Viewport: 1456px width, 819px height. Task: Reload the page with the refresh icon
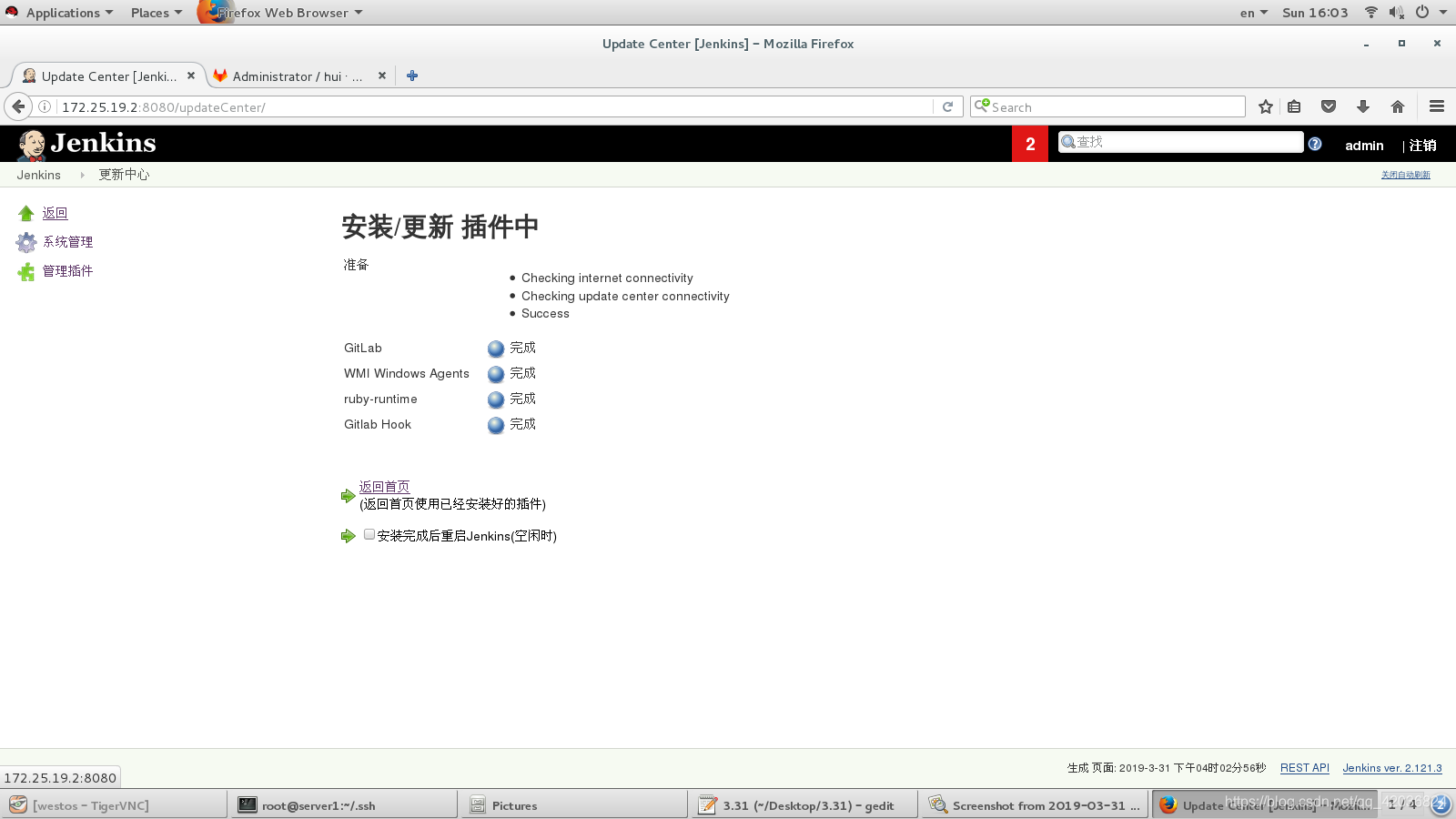click(947, 106)
